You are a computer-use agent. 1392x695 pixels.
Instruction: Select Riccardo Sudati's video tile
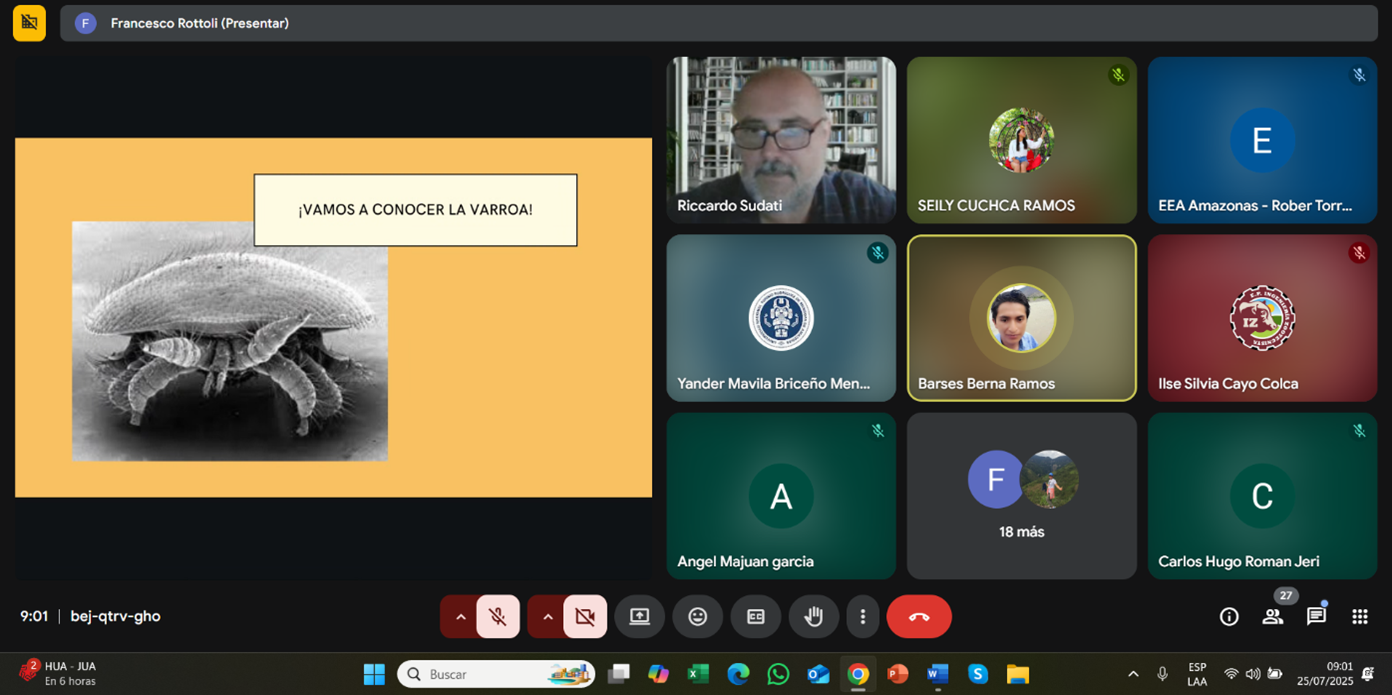pyautogui.click(x=781, y=140)
